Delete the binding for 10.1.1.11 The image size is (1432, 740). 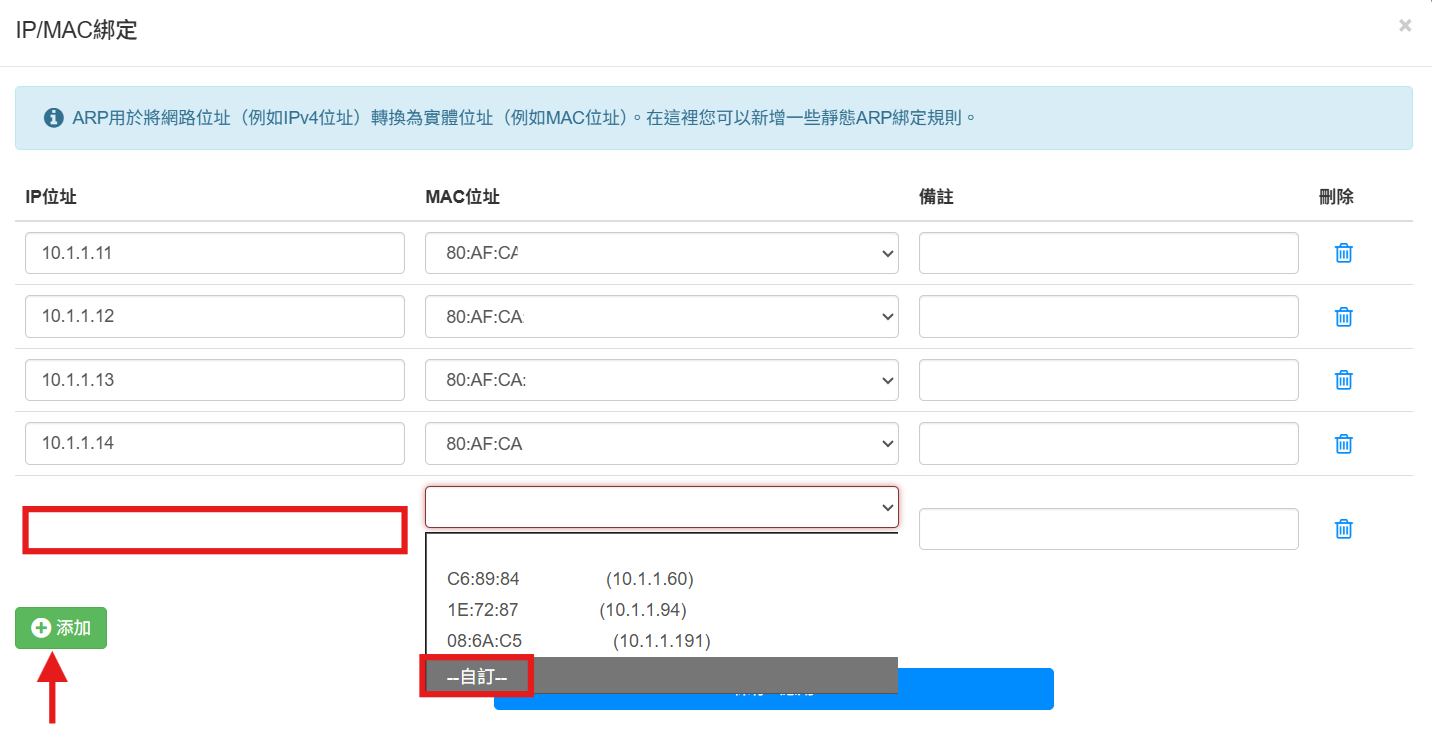click(1343, 252)
